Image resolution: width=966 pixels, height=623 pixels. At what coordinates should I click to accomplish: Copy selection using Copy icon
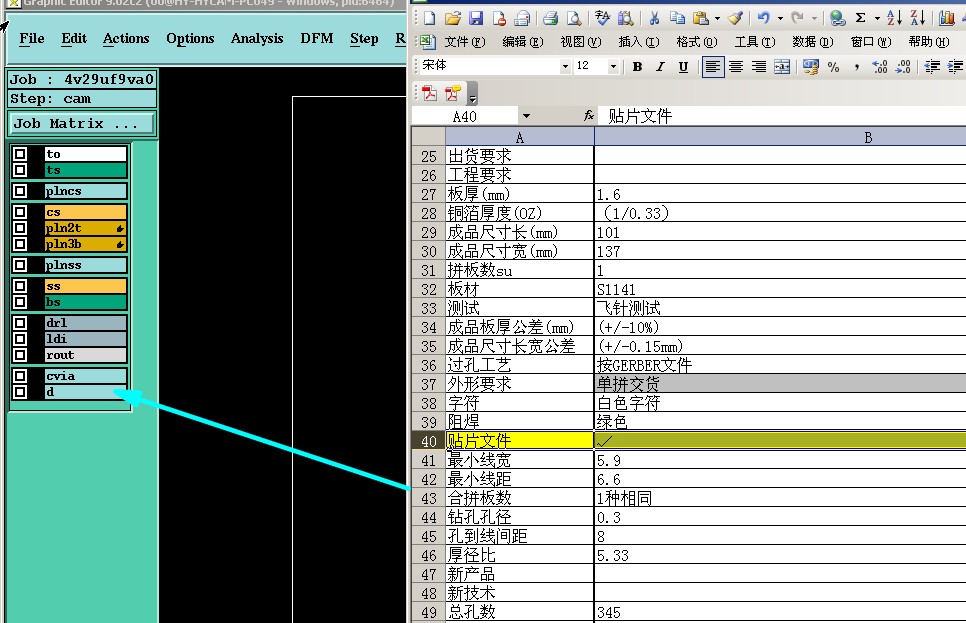pos(677,18)
